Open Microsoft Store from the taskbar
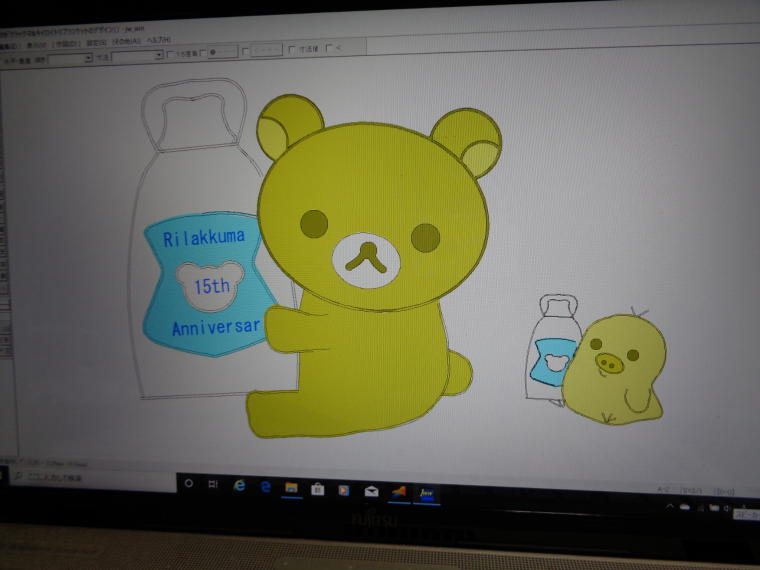760x570 pixels. [x=317, y=489]
